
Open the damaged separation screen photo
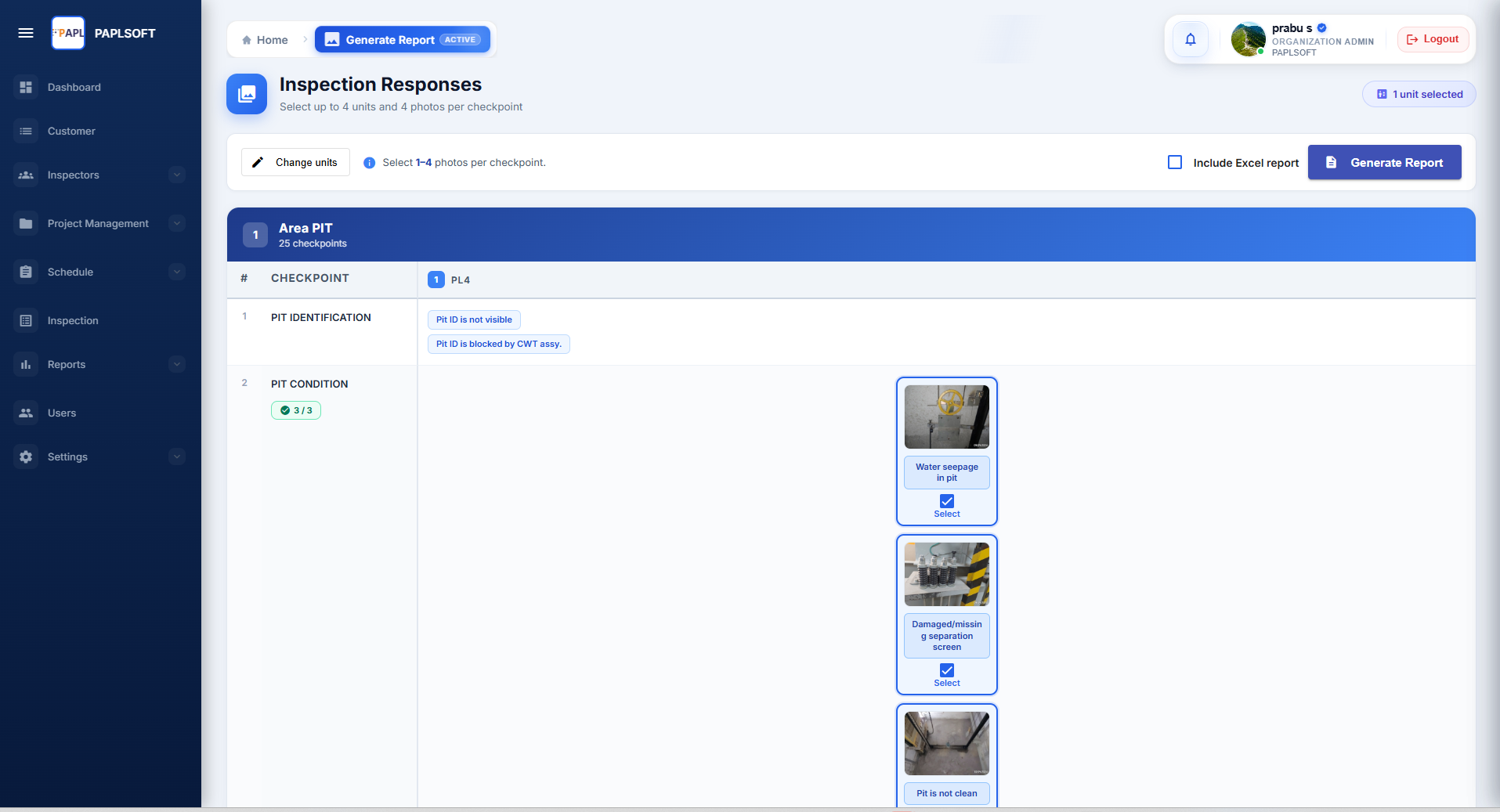947,574
